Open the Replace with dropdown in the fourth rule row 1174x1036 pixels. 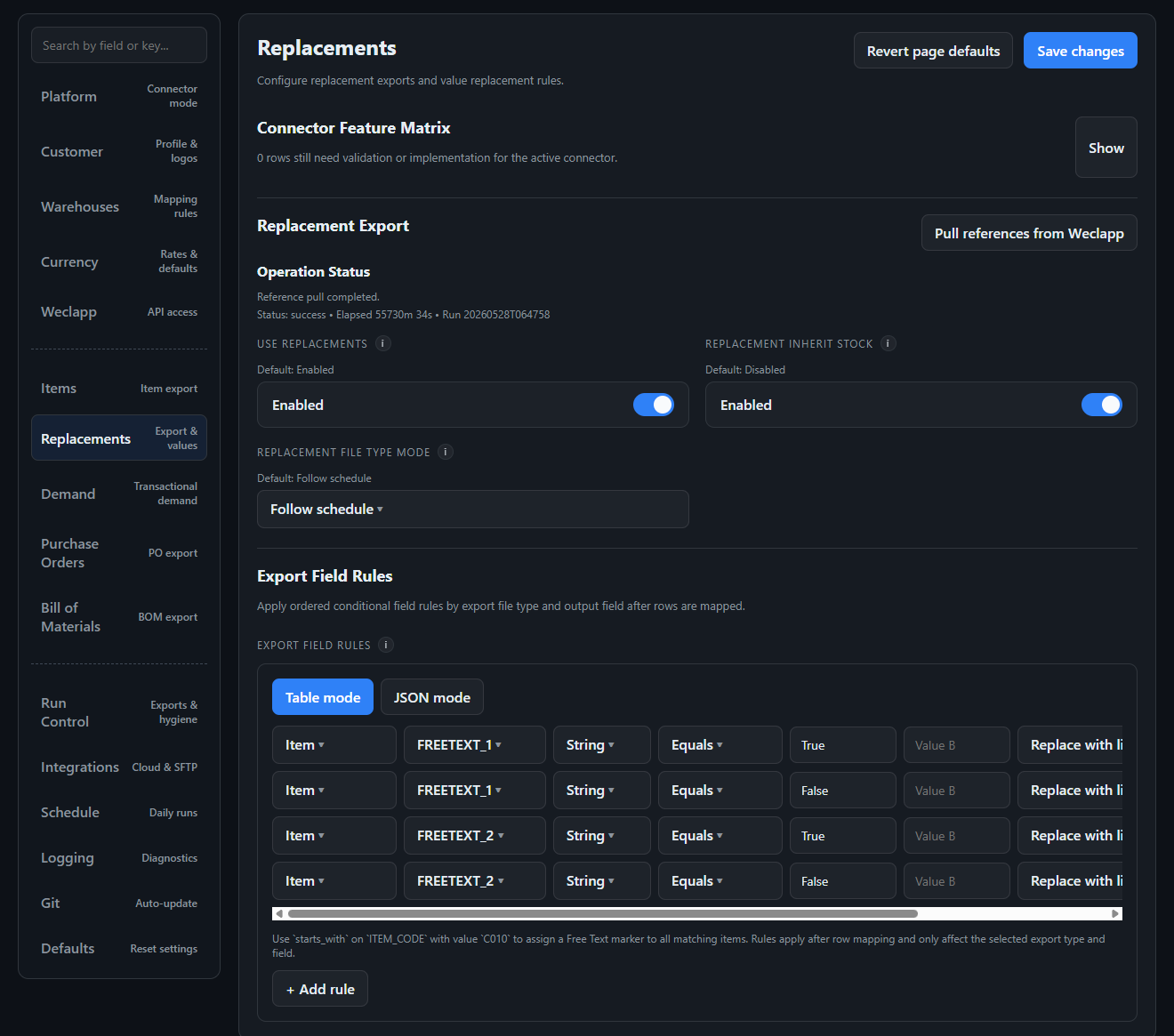point(1071,881)
